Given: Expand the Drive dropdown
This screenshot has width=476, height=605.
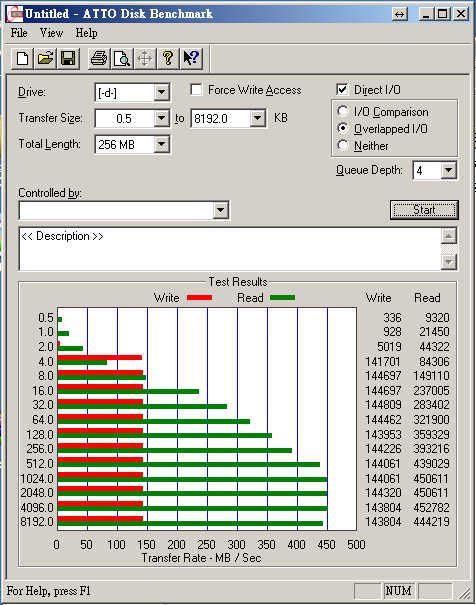Looking at the screenshot, I should [161, 92].
